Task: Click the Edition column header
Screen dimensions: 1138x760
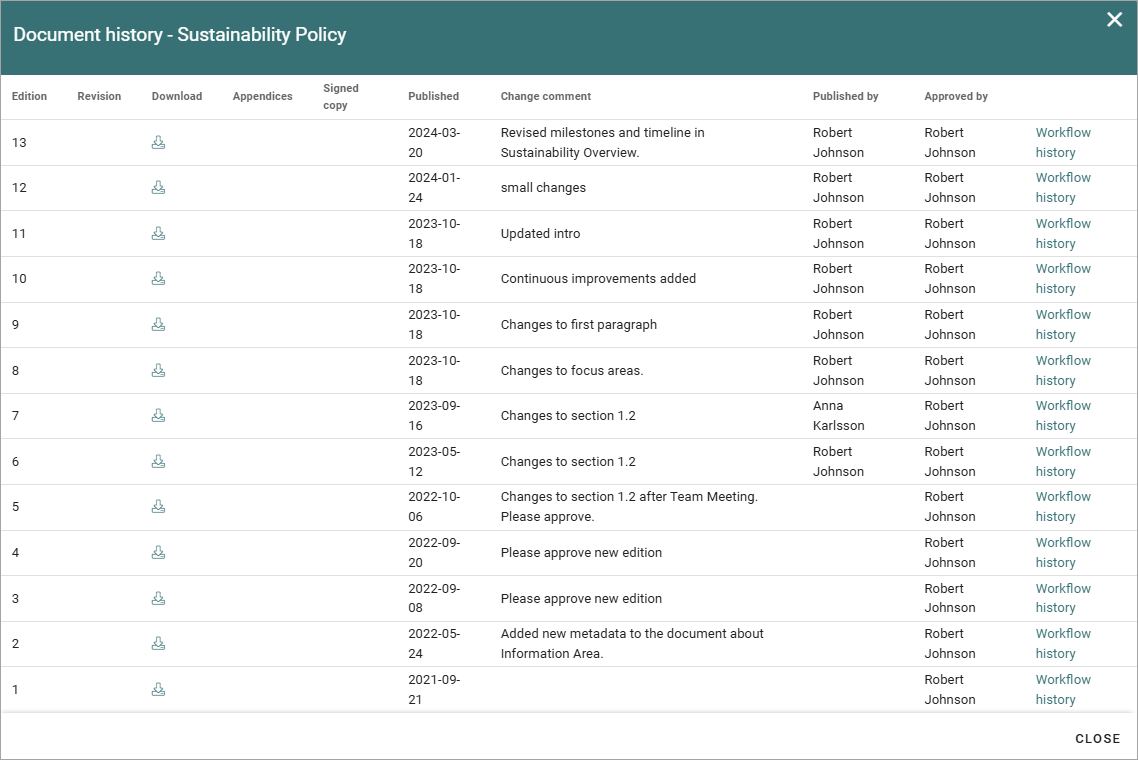Action: 29,96
